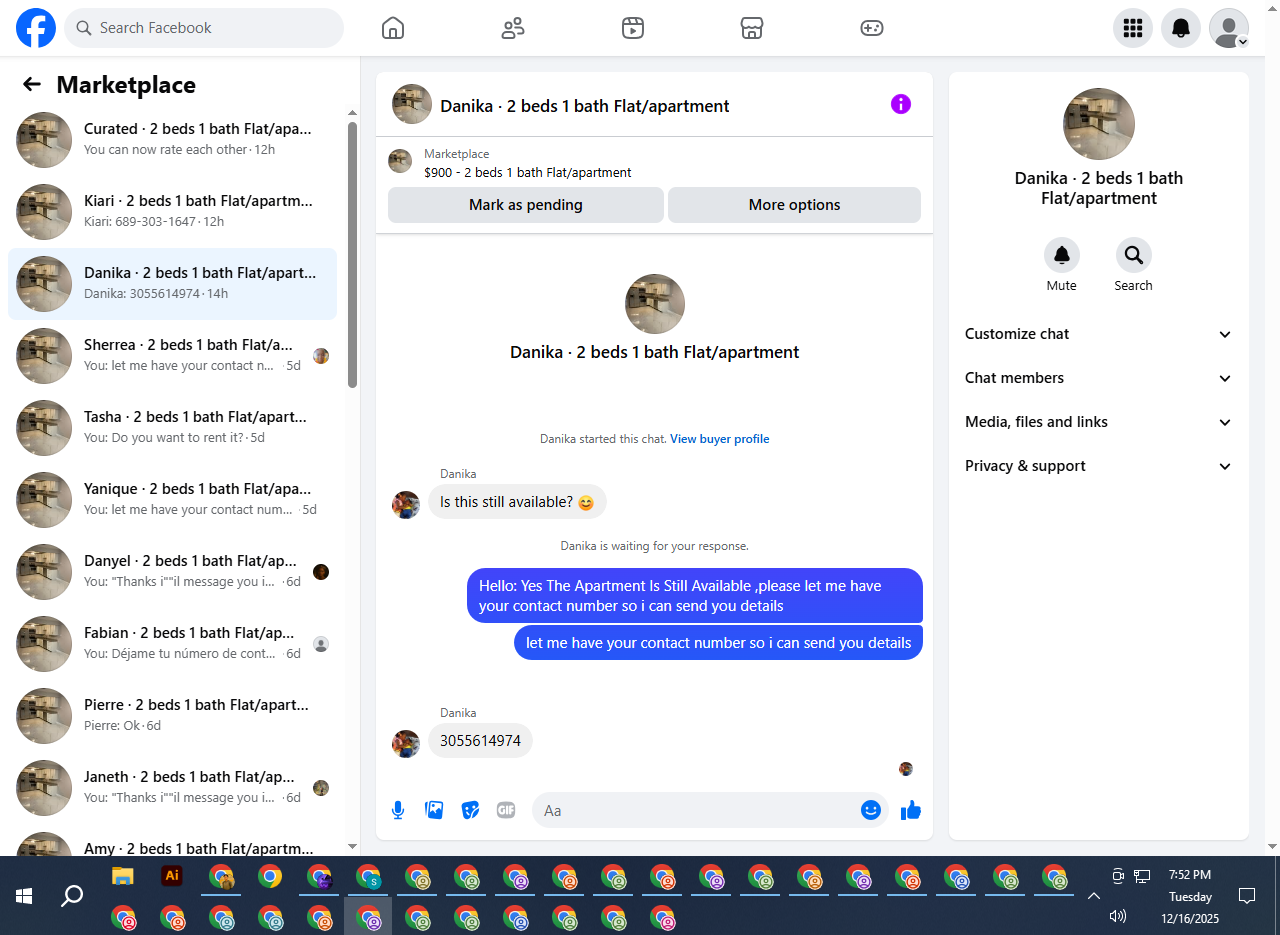
Task: Open Adobe Illustrator from the taskbar
Action: pos(172,876)
